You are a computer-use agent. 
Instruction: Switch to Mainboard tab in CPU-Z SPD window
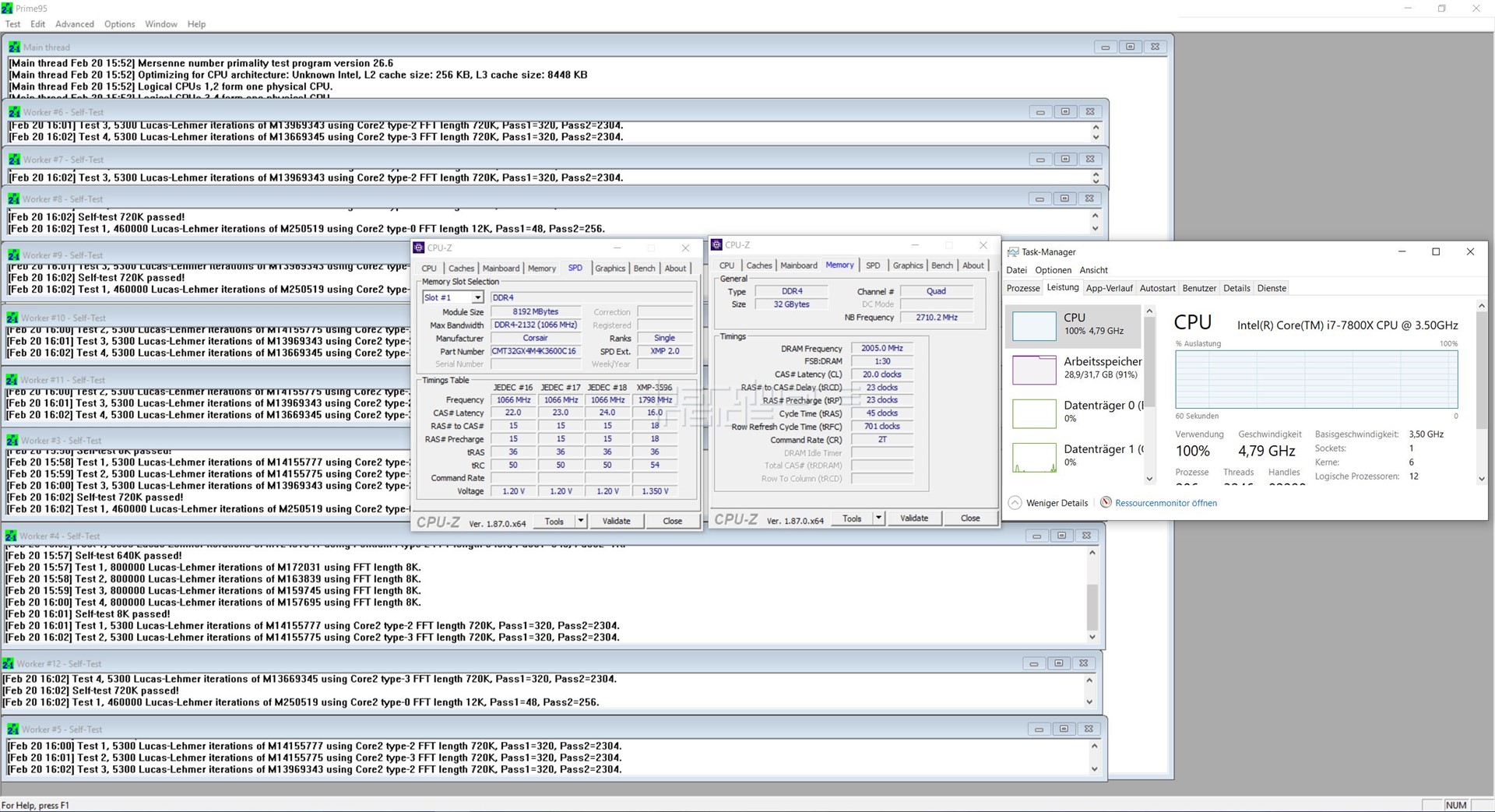pos(501,268)
